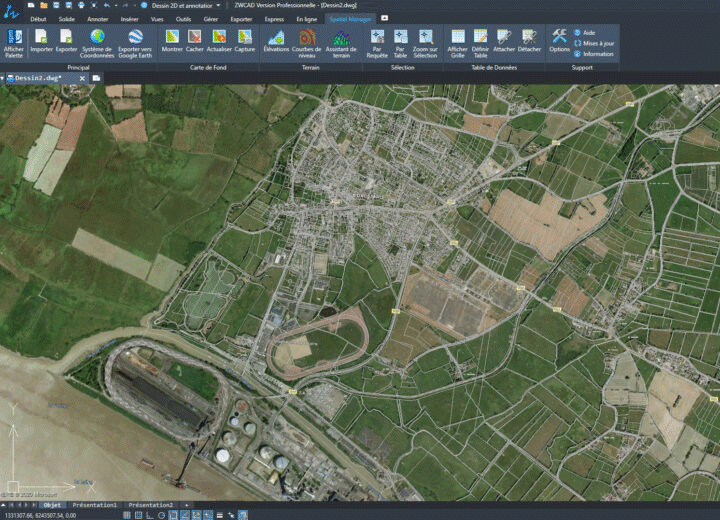
Task: Switch to the Présentation2 layout tab
Action: tap(151, 505)
